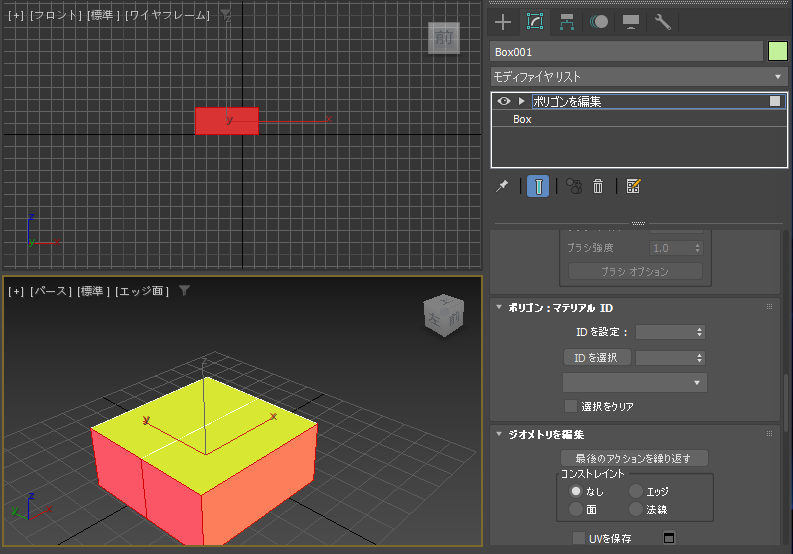Remove modifier with trash can icon
The height and width of the screenshot is (554, 793).
click(598, 186)
